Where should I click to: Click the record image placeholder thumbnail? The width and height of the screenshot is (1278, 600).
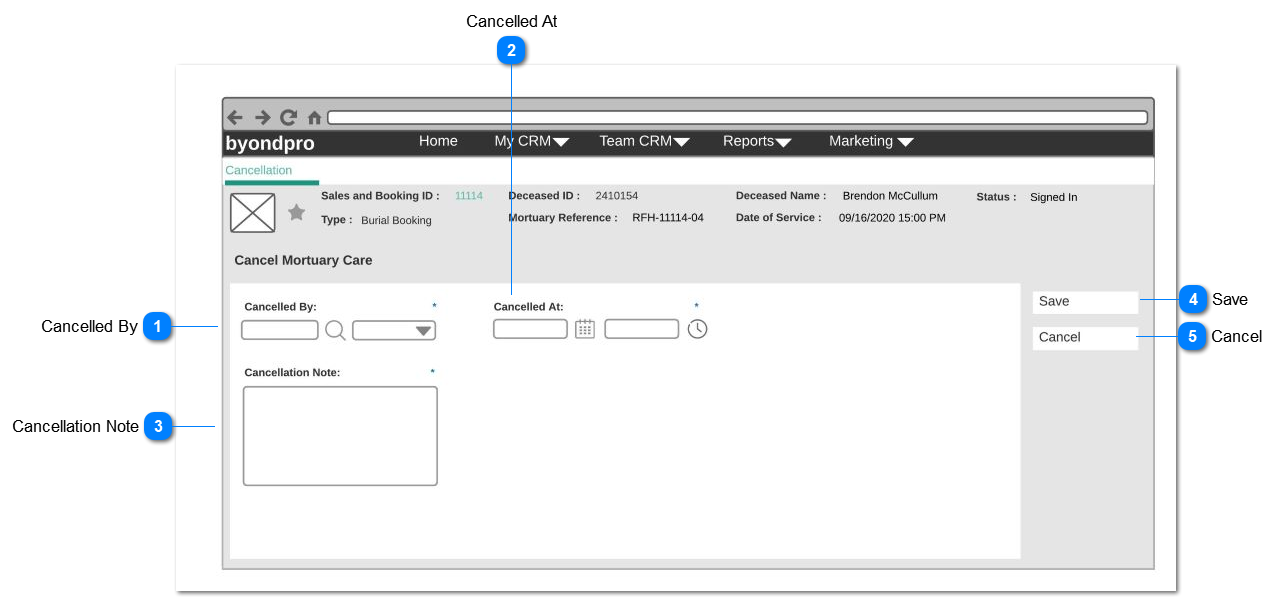pos(253,212)
